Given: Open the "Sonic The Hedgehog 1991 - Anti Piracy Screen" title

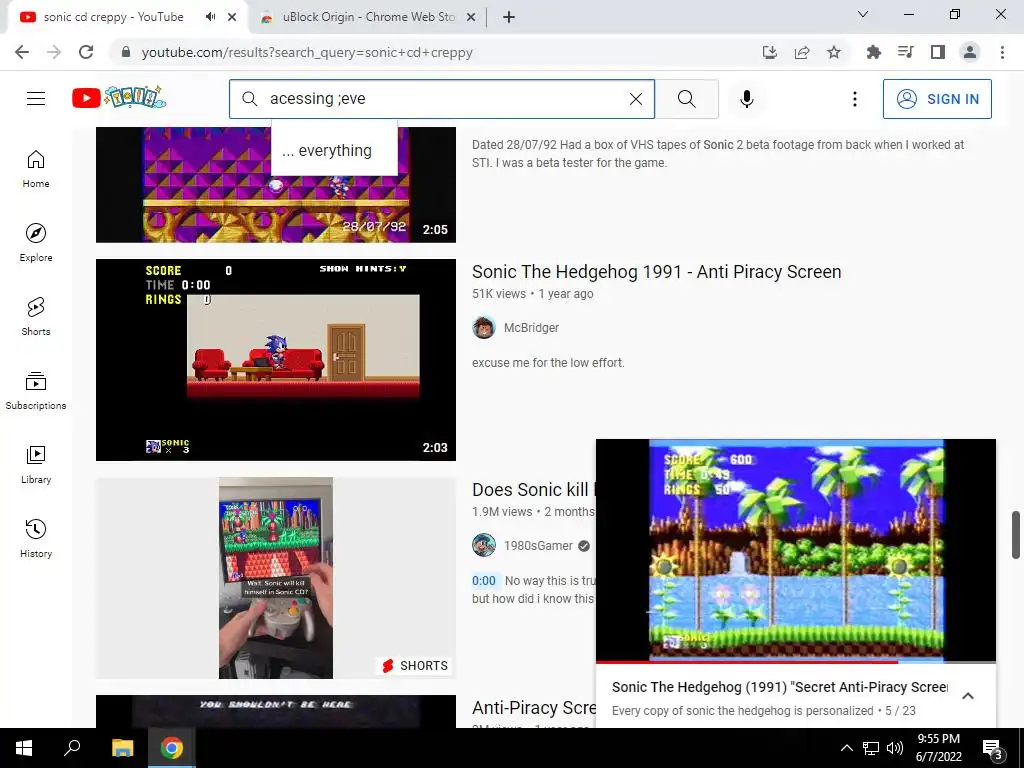Looking at the screenshot, I should tap(656, 272).
